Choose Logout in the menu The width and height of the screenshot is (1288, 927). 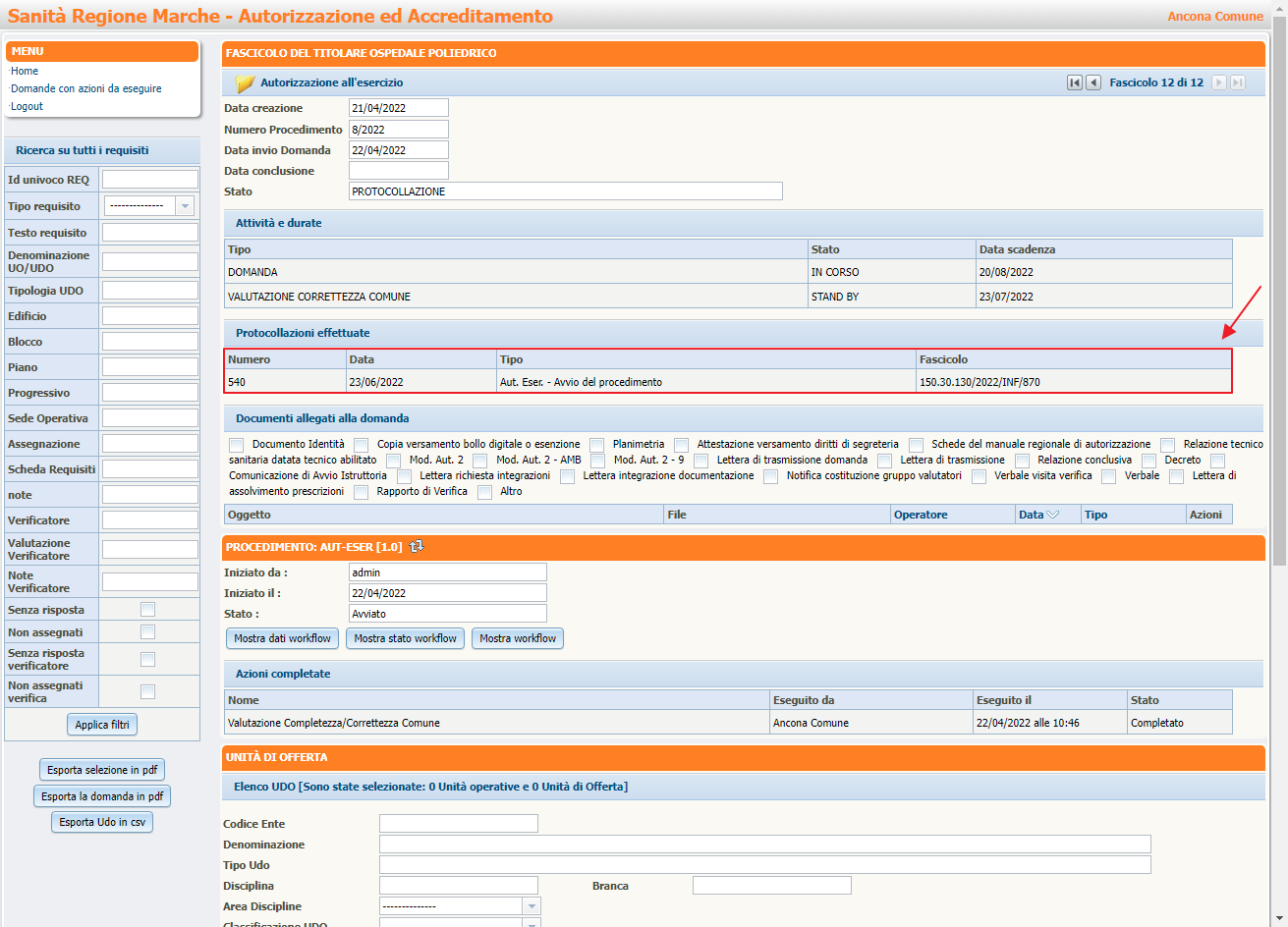point(28,106)
